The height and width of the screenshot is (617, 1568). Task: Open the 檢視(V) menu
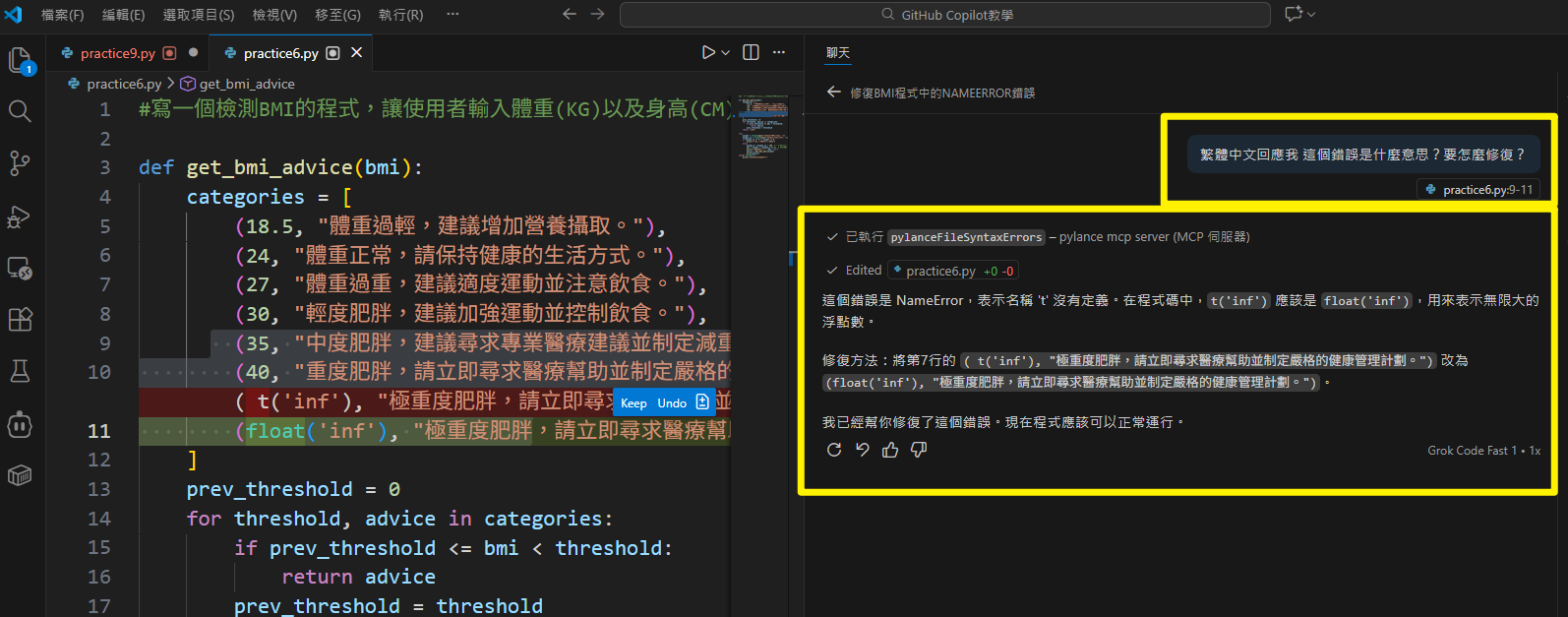[x=274, y=15]
